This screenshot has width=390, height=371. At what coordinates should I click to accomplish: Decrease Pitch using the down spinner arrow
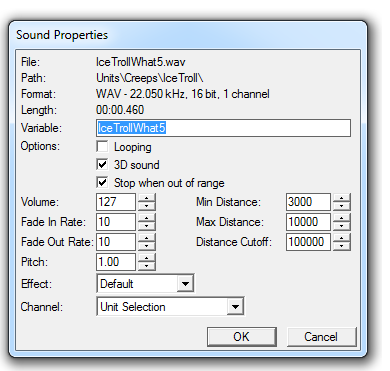(x=146, y=266)
